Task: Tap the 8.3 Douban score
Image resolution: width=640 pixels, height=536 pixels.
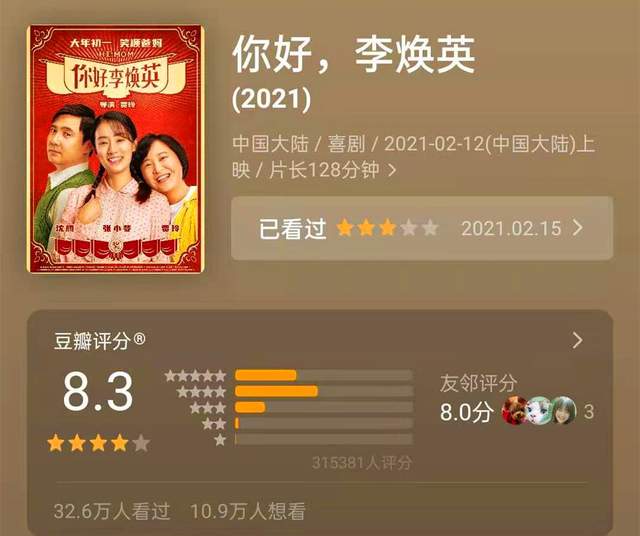Action: tap(98, 391)
